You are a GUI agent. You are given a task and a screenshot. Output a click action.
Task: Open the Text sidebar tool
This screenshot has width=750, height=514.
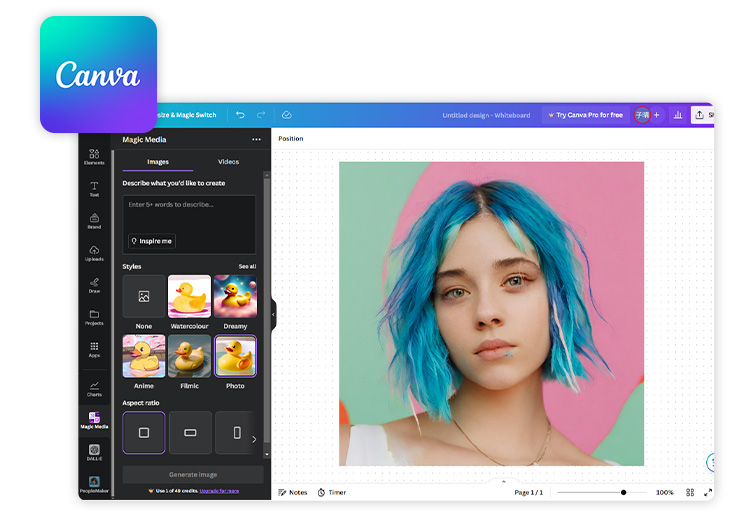(x=94, y=189)
